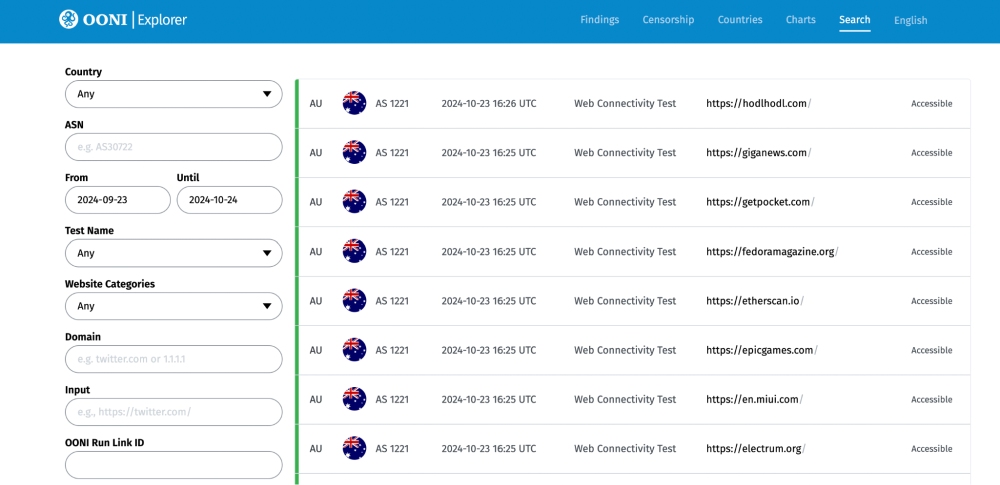Open the https://hodlhodl.com/ measurement link
Viewport: 1000px width, 485px height.
tap(758, 103)
